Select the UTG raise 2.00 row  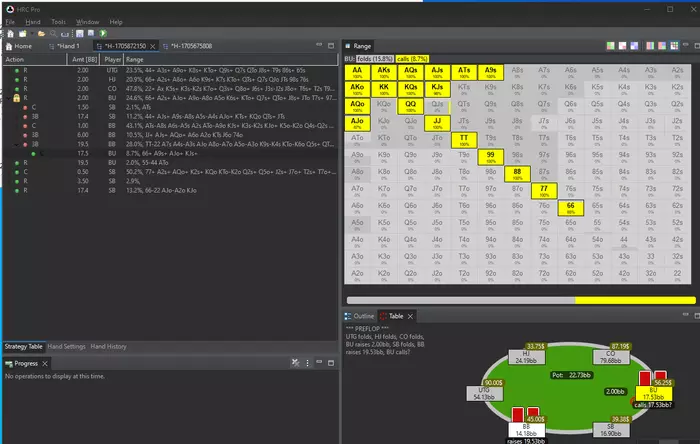click(171, 70)
